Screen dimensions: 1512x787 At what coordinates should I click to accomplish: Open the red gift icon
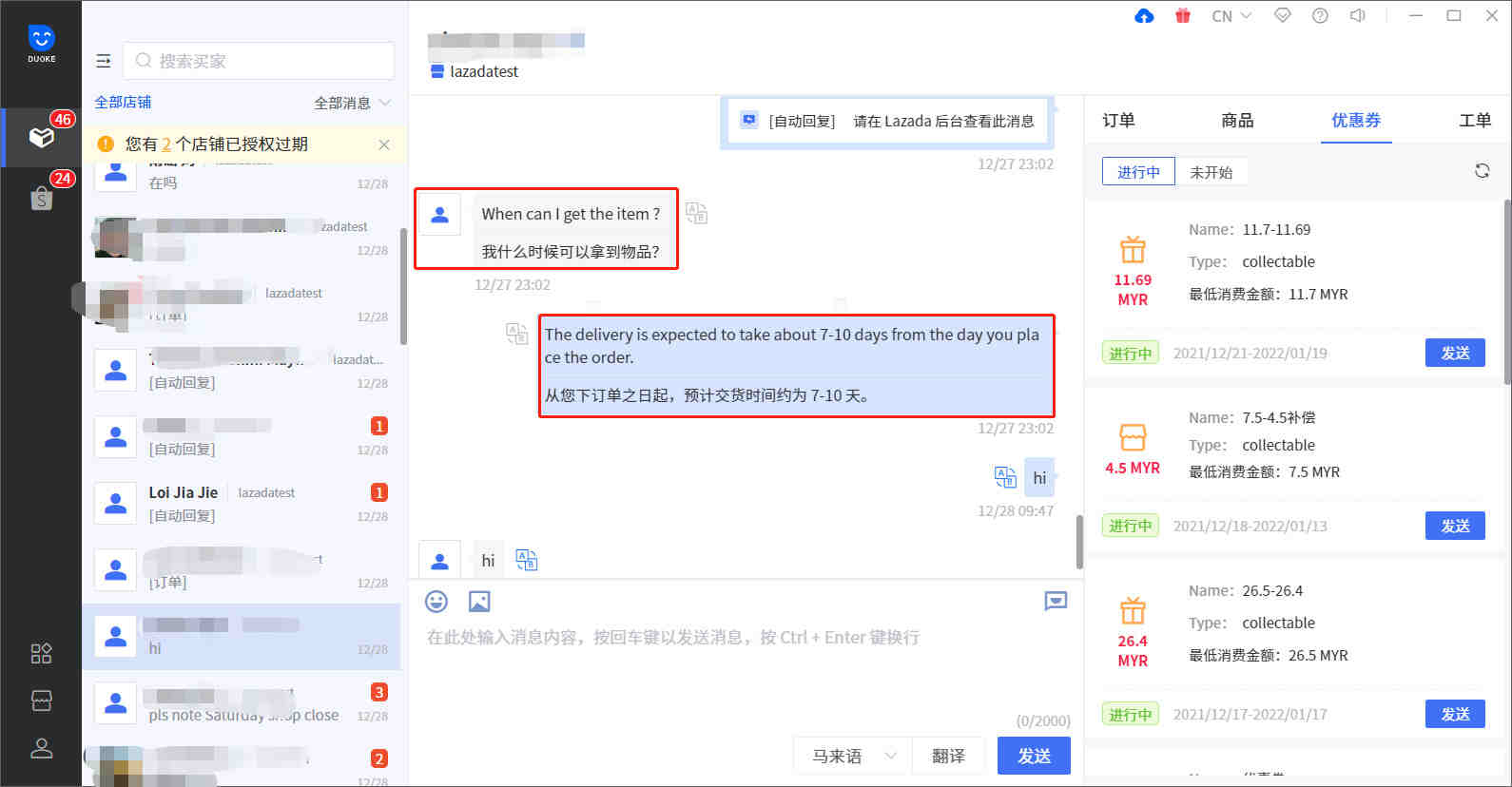point(1182,16)
